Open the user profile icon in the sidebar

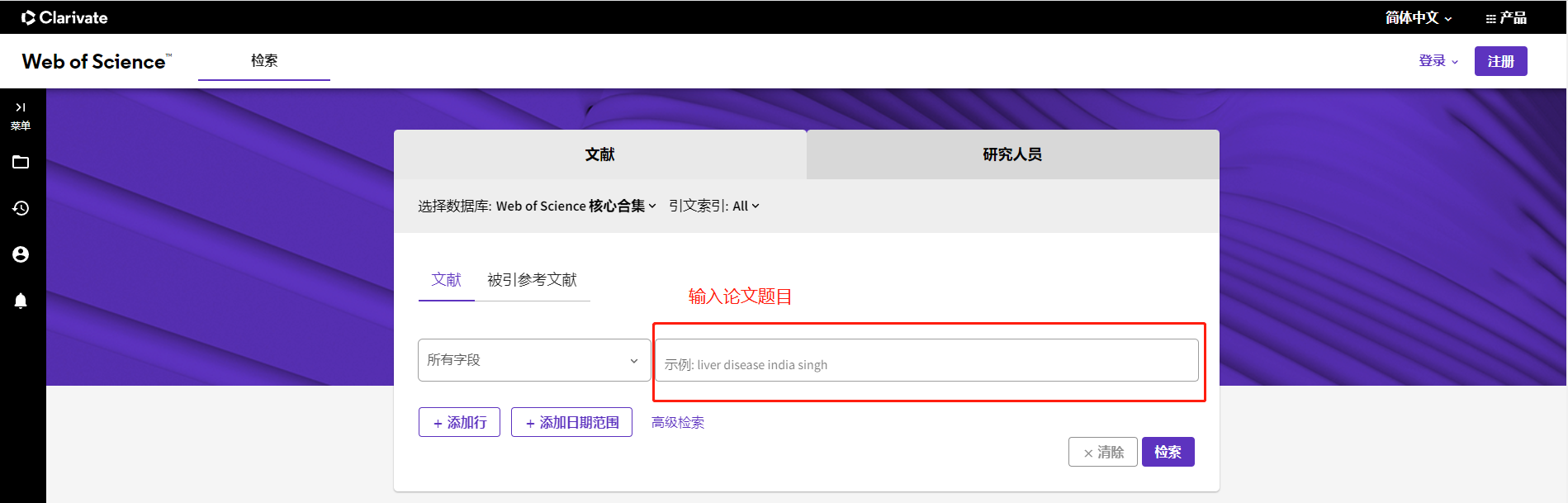(21, 254)
